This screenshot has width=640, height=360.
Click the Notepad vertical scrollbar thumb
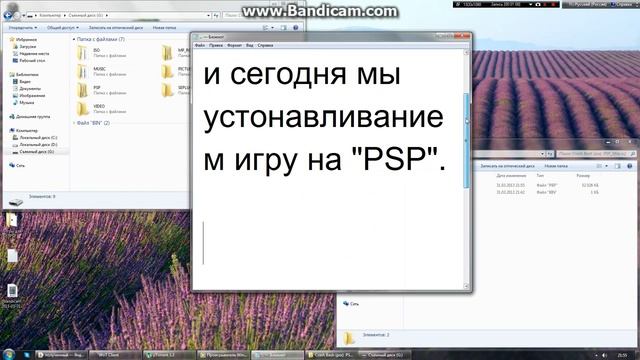467,141
